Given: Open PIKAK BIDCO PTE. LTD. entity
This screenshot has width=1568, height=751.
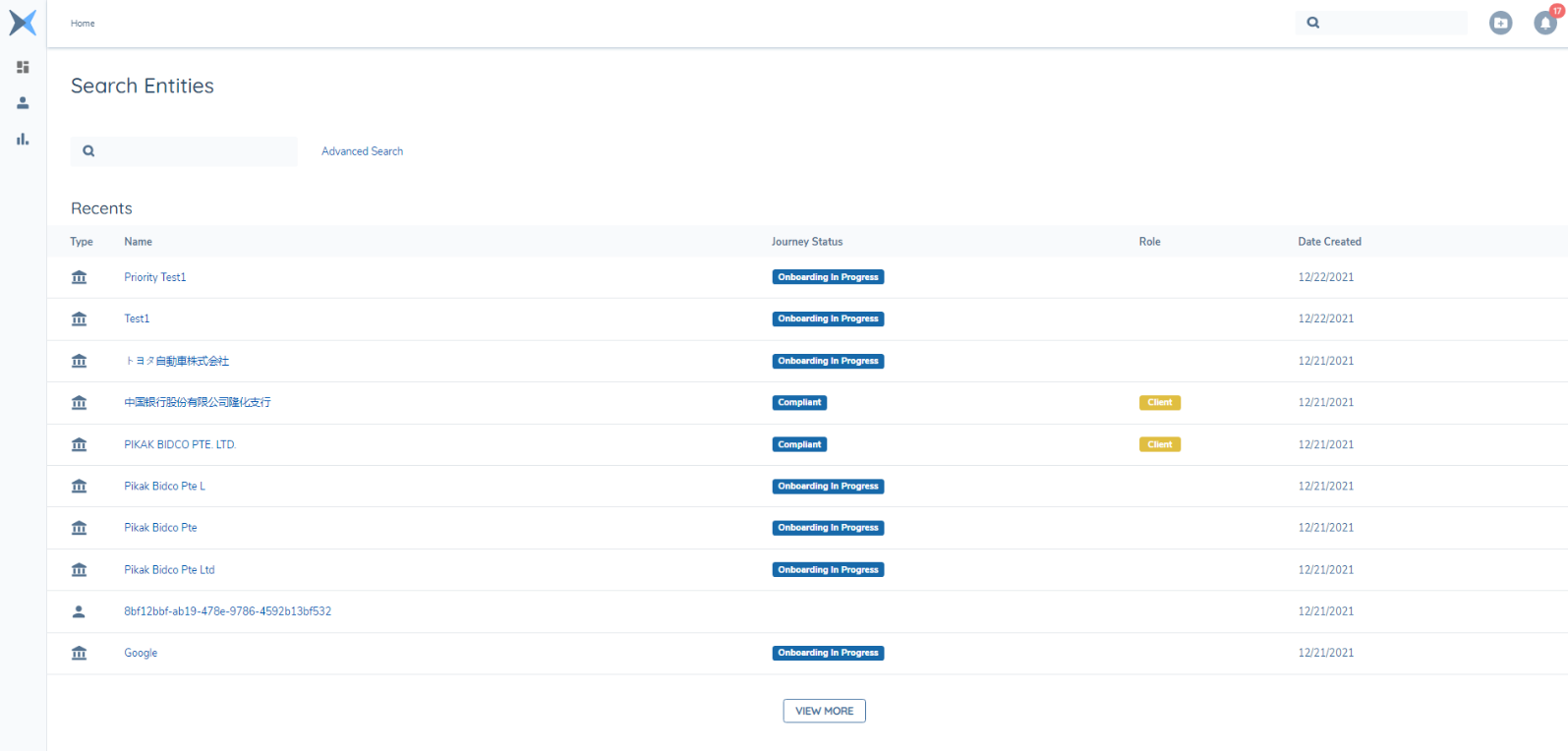Looking at the screenshot, I should [x=180, y=444].
